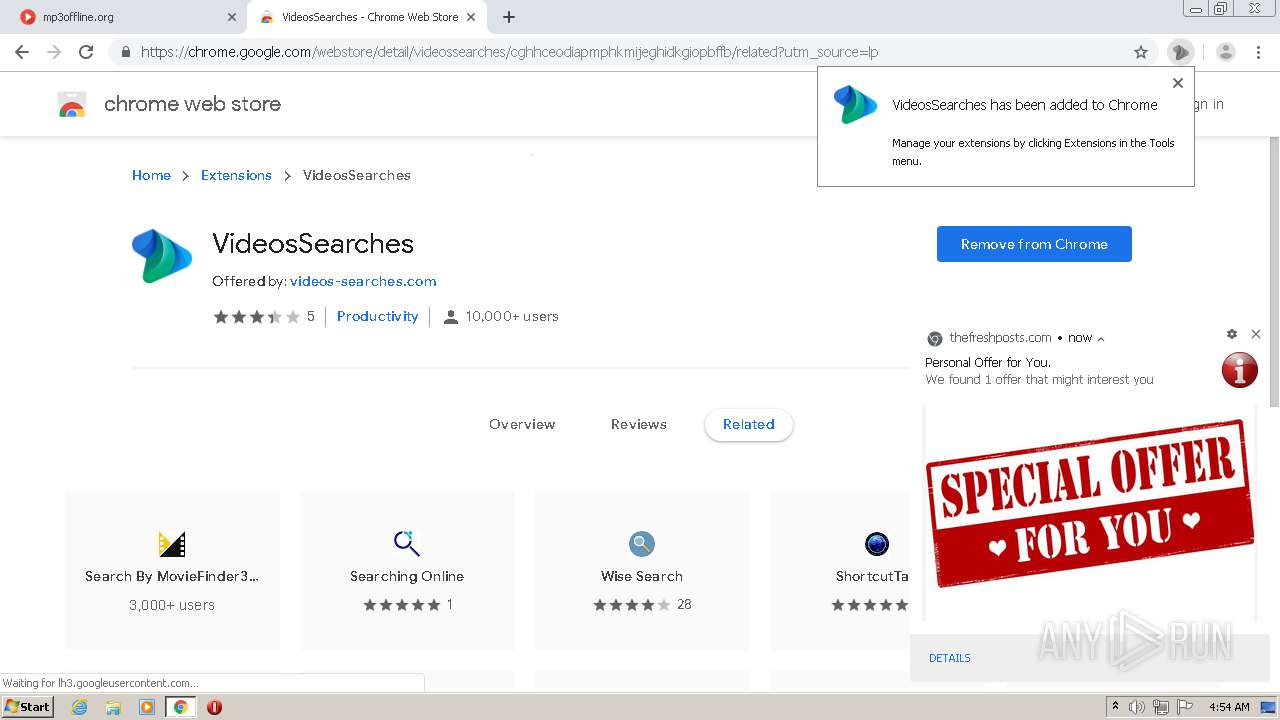Screen dimensions: 1280x720
Task: Switch to the Overview tab
Action: [x=522, y=424]
